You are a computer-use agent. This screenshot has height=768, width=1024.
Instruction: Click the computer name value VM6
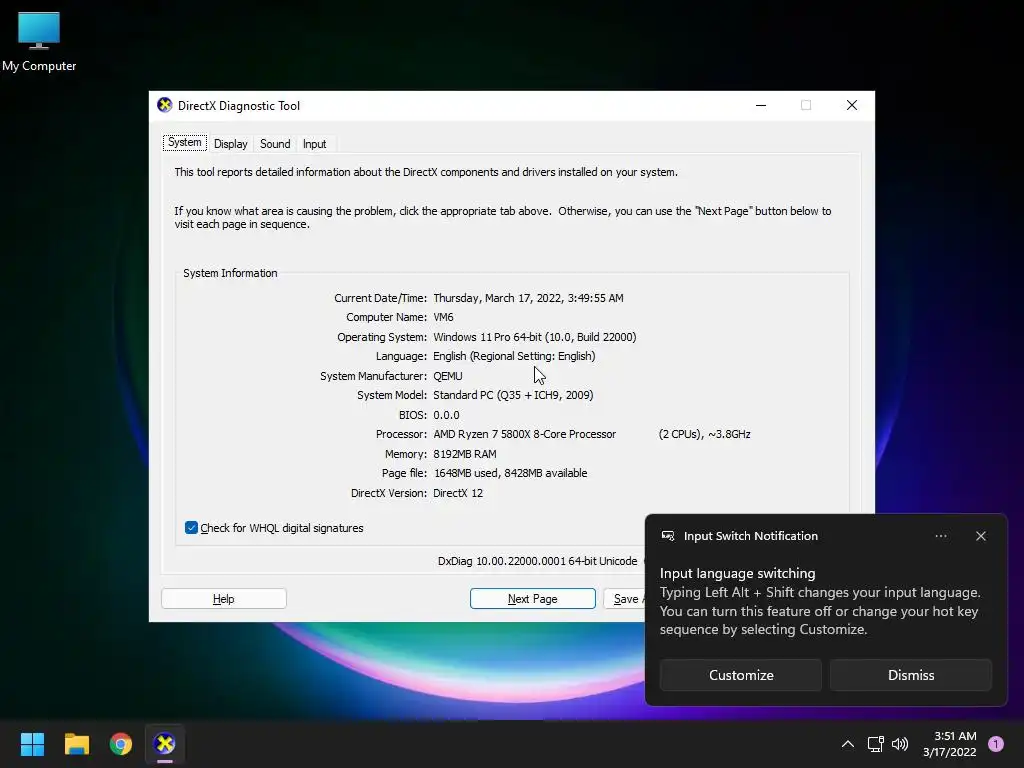(443, 317)
